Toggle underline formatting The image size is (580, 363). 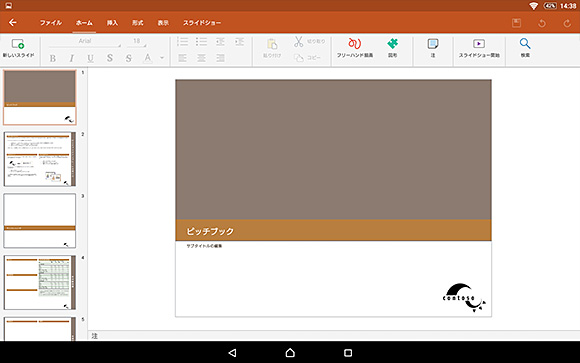coord(90,58)
